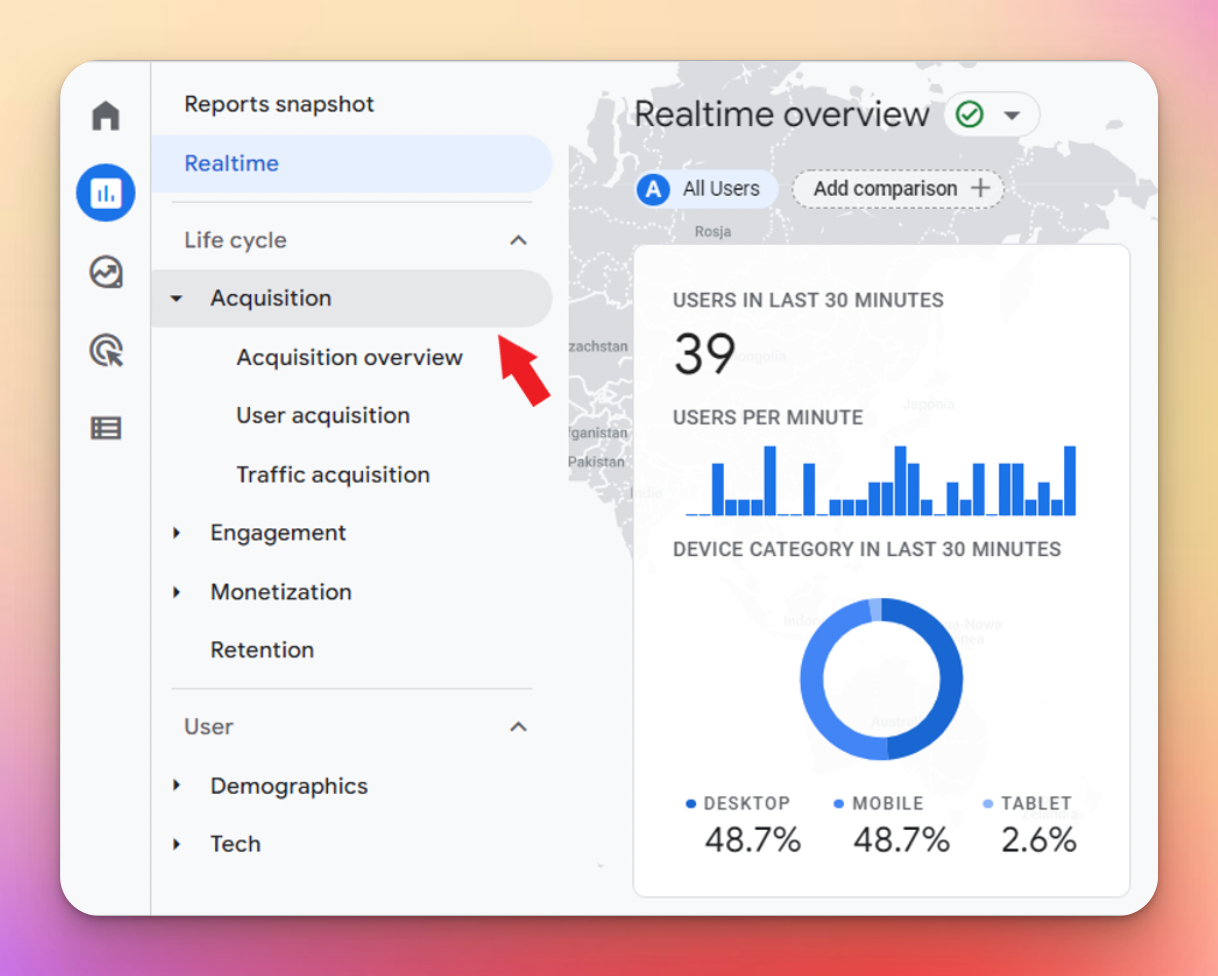Click the All Users 'A' badge
The width and height of the screenshot is (1218, 976).
653,189
